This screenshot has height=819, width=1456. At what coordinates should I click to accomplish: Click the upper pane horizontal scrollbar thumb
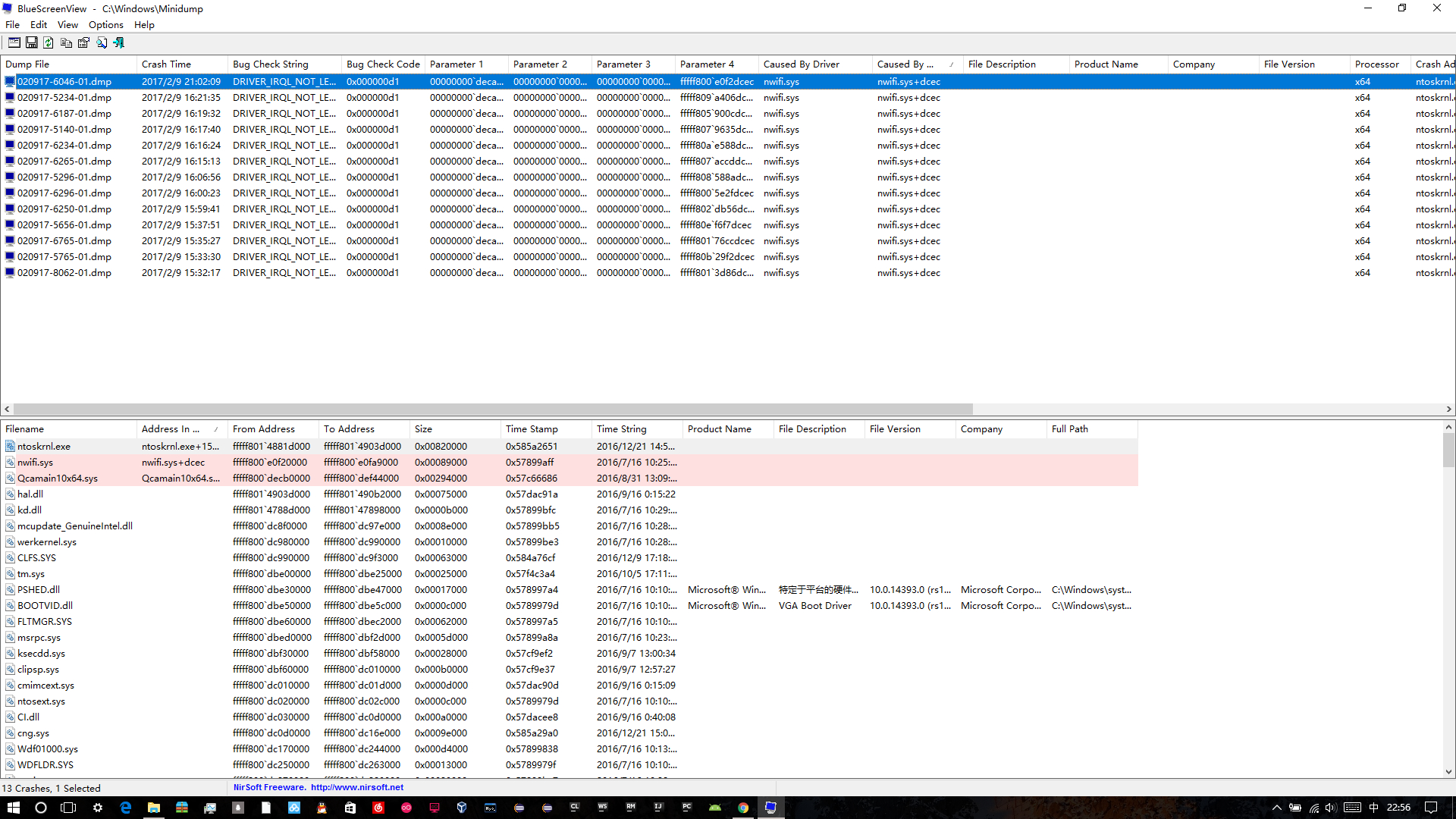tap(493, 409)
